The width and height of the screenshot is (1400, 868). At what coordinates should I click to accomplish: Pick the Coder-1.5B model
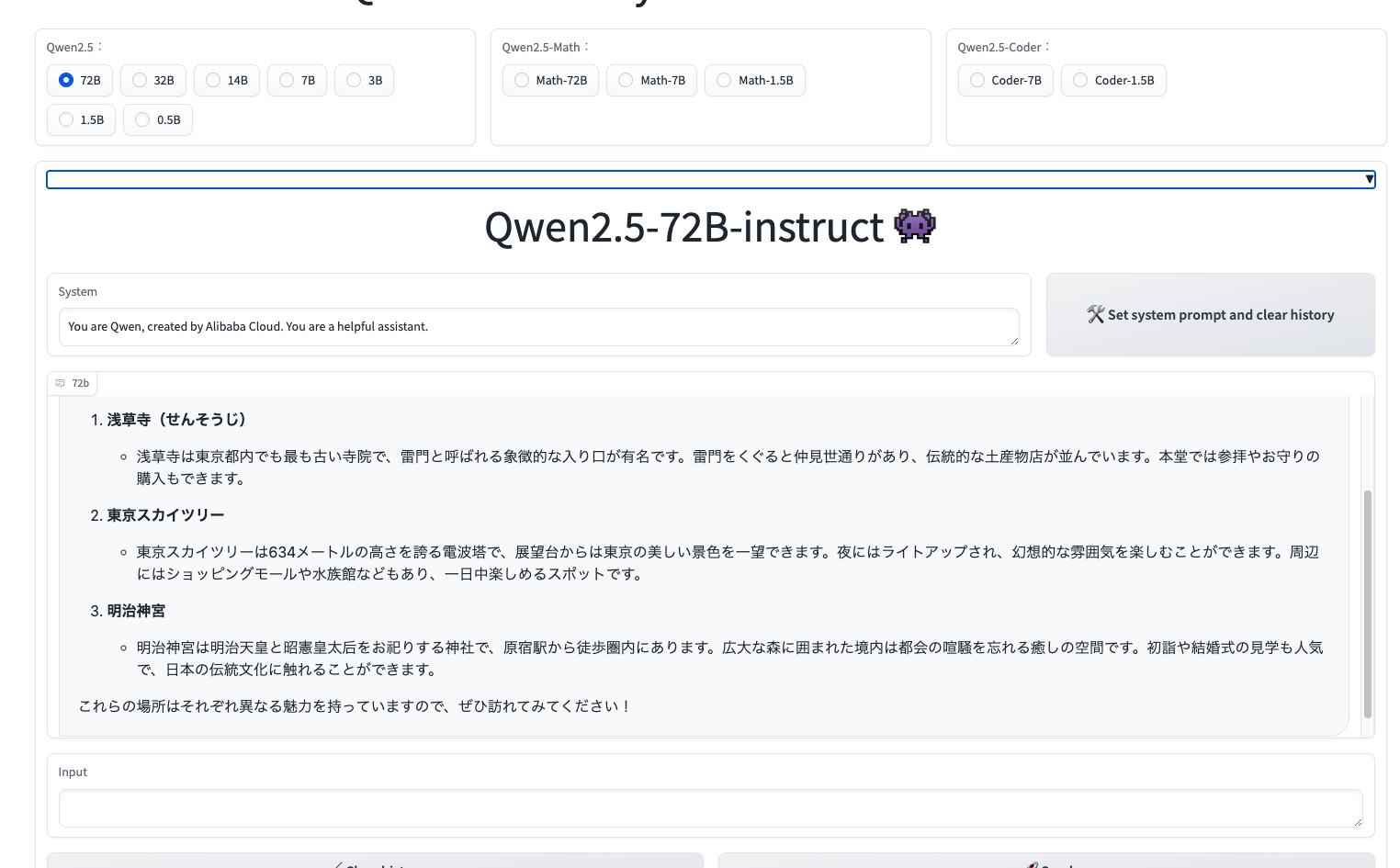(x=1079, y=80)
